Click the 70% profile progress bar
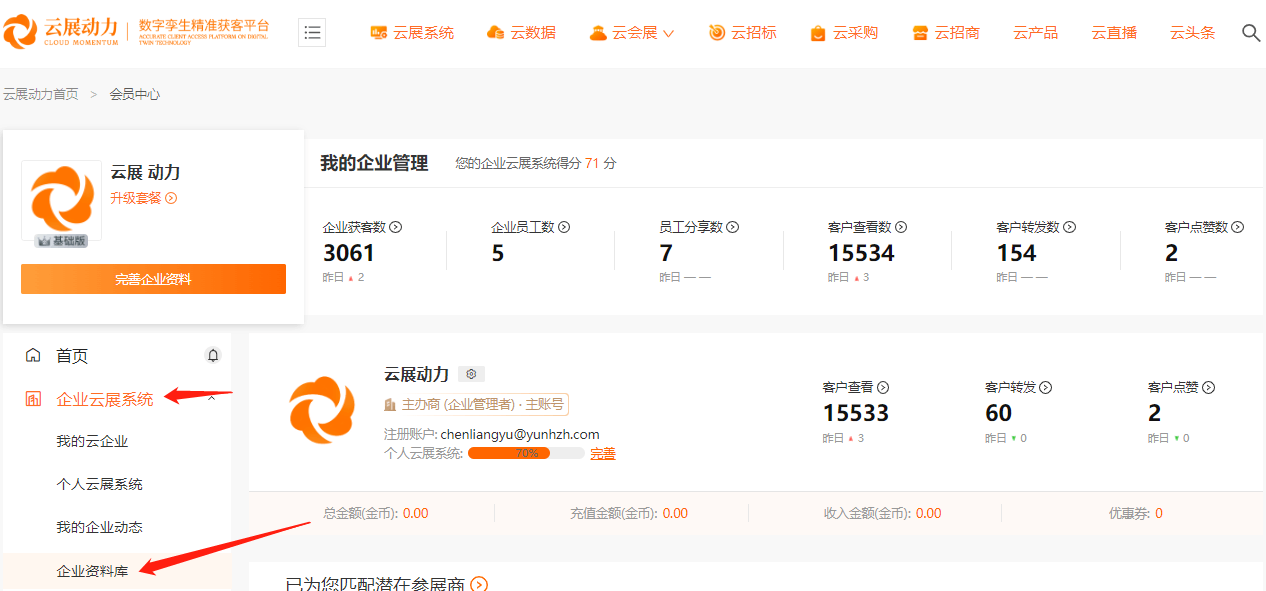The height and width of the screenshot is (591, 1266). 526,453
